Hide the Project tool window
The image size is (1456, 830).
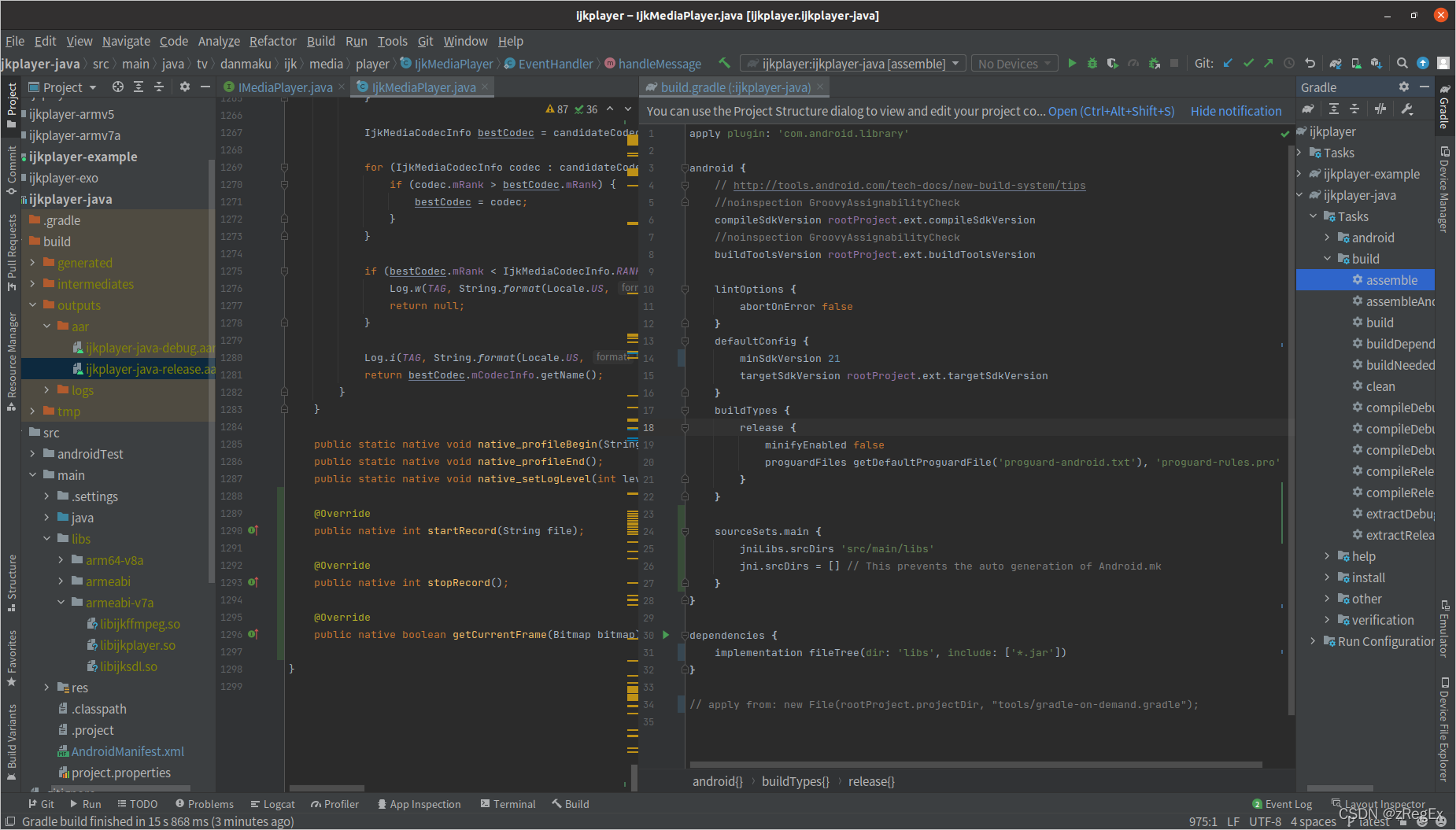click(x=205, y=87)
